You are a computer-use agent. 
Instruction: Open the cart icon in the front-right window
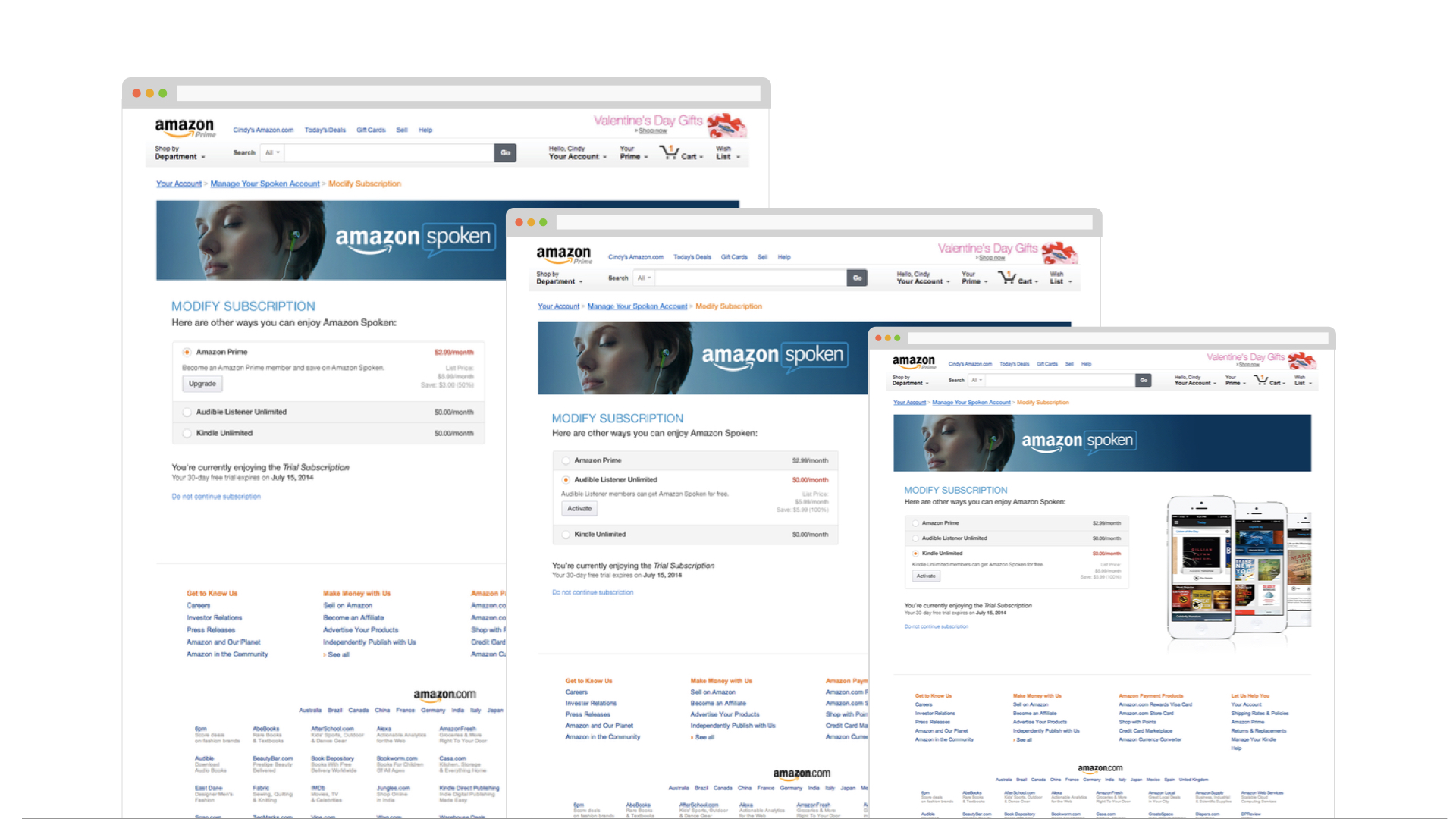[x=1260, y=380]
